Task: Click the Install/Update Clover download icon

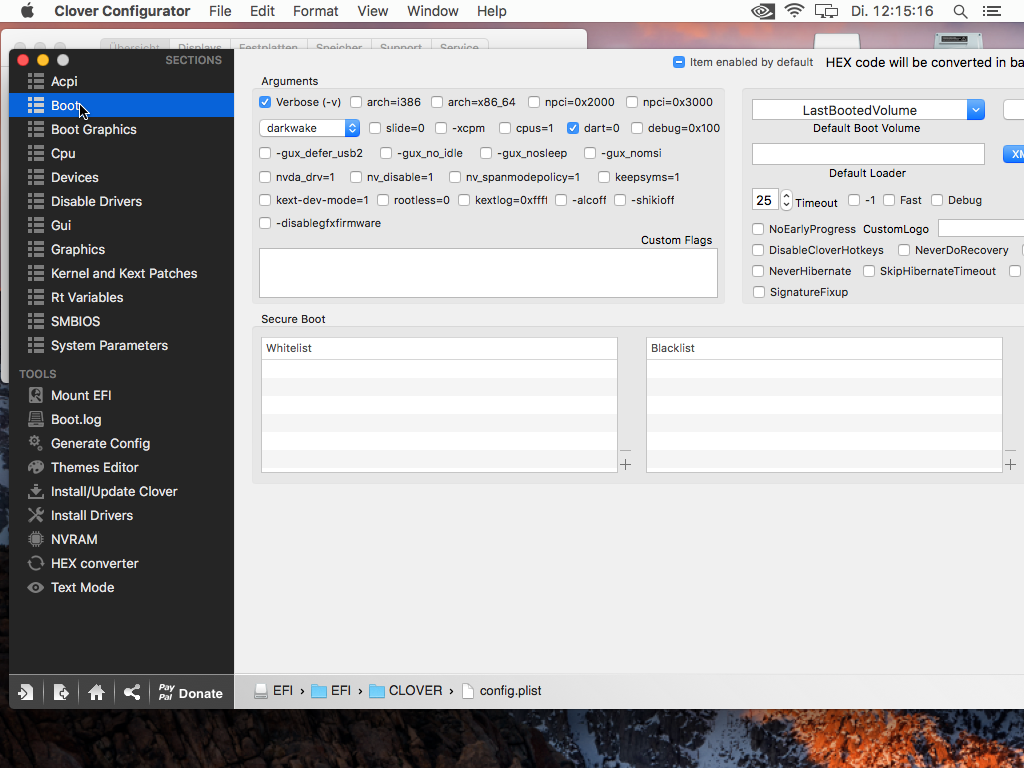Action: pos(35,491)
